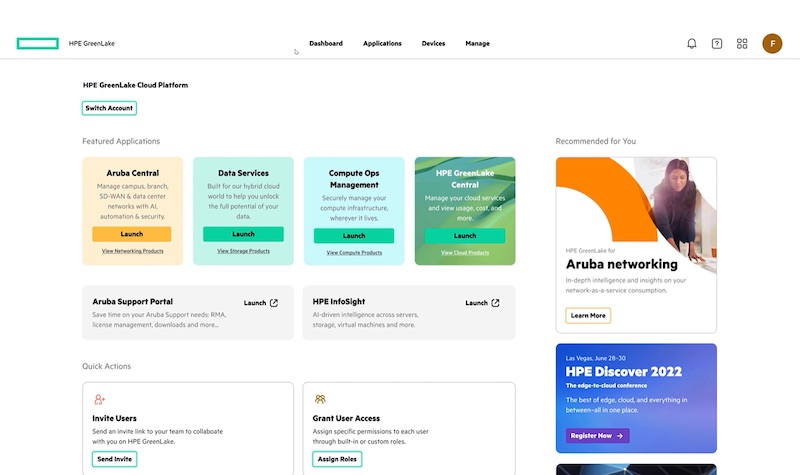Open the Manage menu item
800x475 pixels.
(x=477, y=43)
